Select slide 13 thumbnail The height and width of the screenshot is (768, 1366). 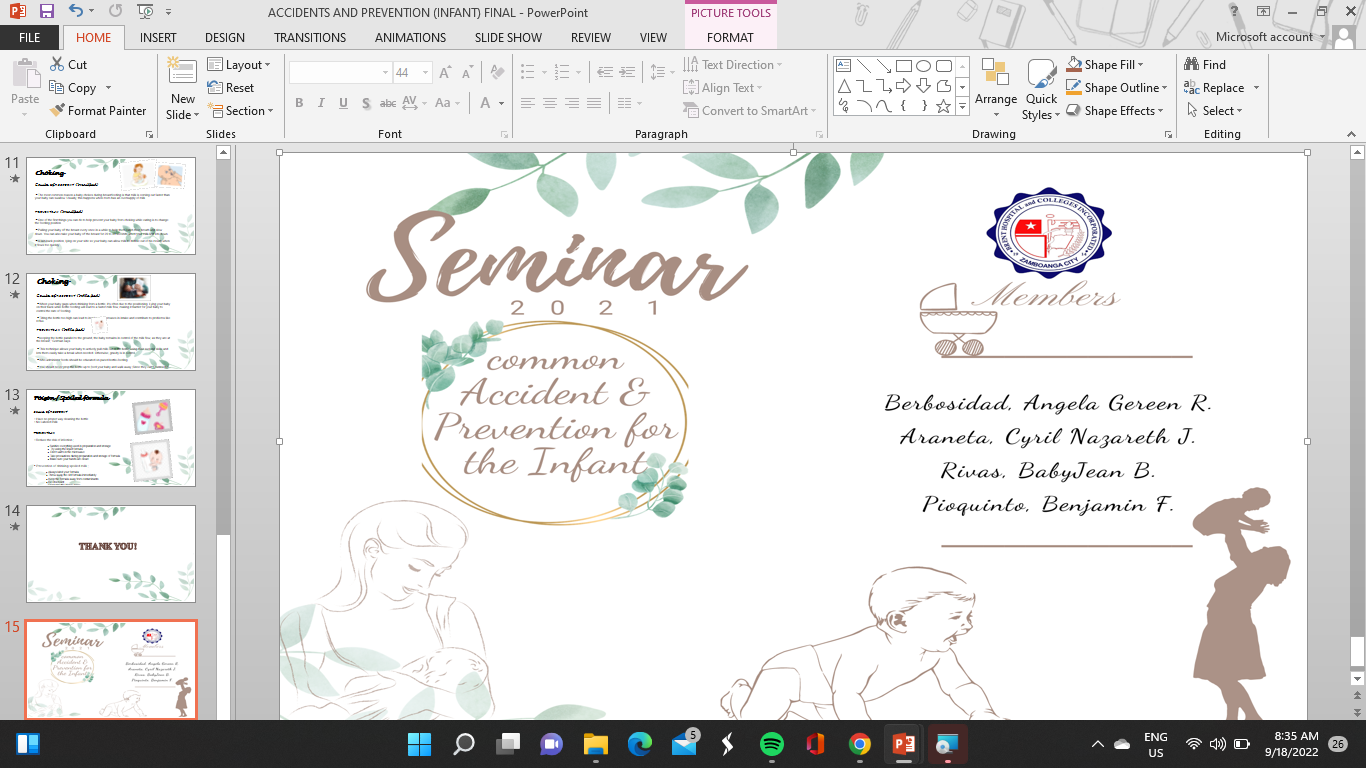tap(111, 437)
